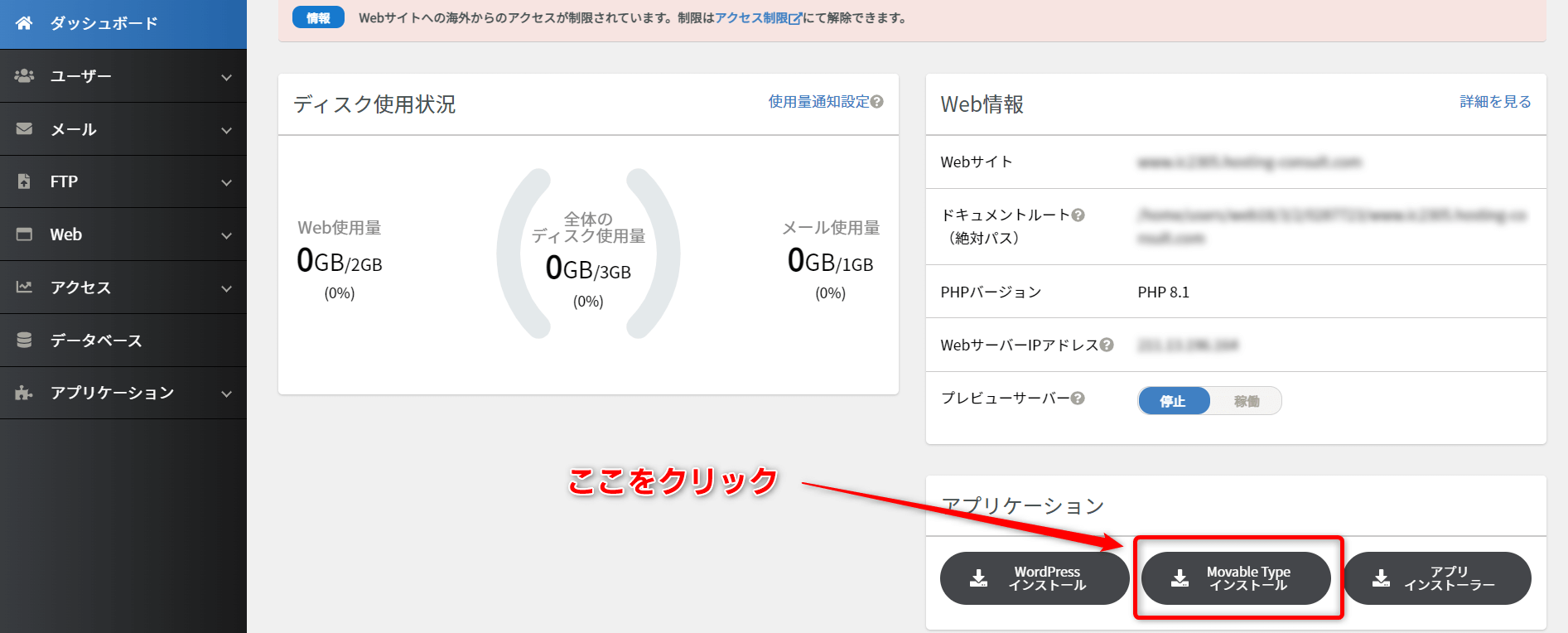Open データベース menu item

[x=123, y=341]
